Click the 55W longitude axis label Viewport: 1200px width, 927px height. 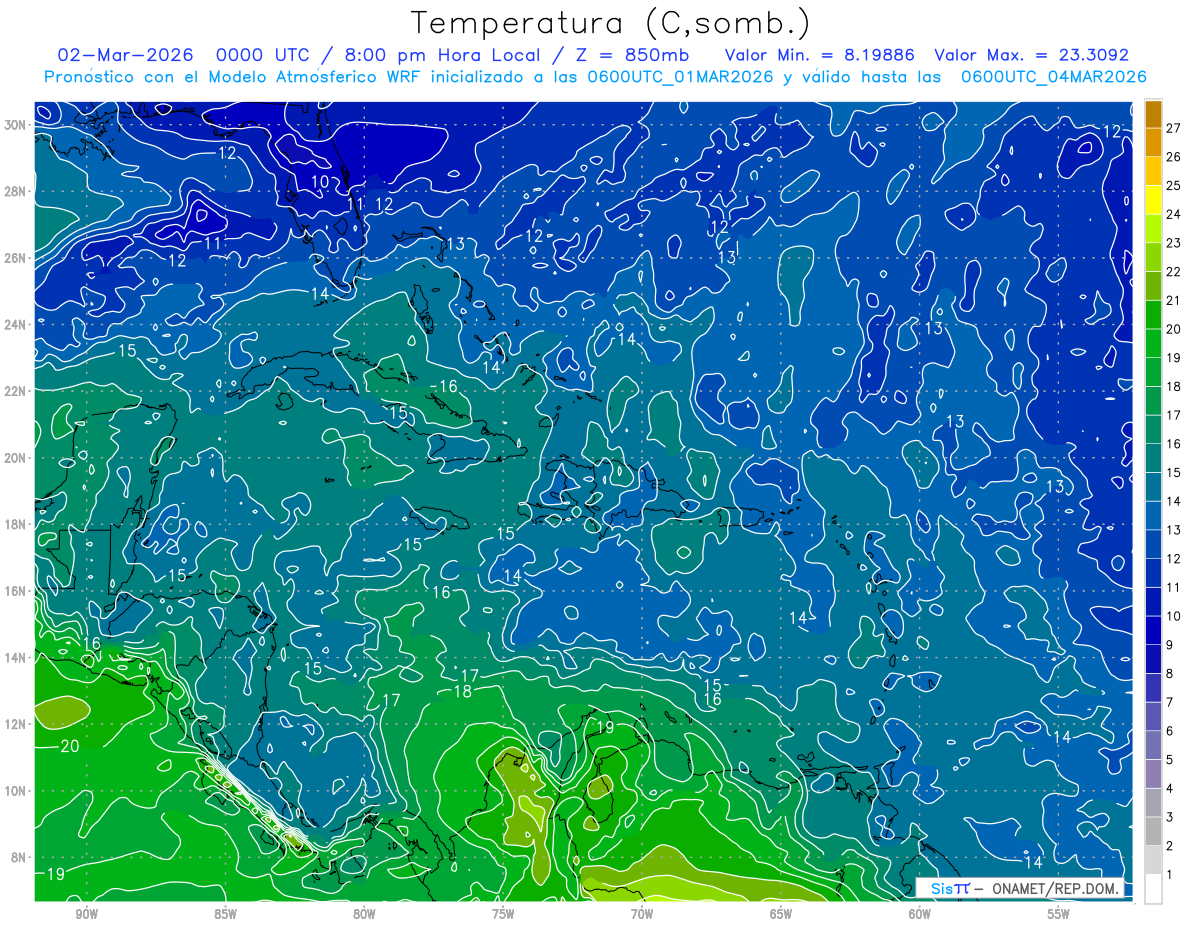[x=1059, y=914]
